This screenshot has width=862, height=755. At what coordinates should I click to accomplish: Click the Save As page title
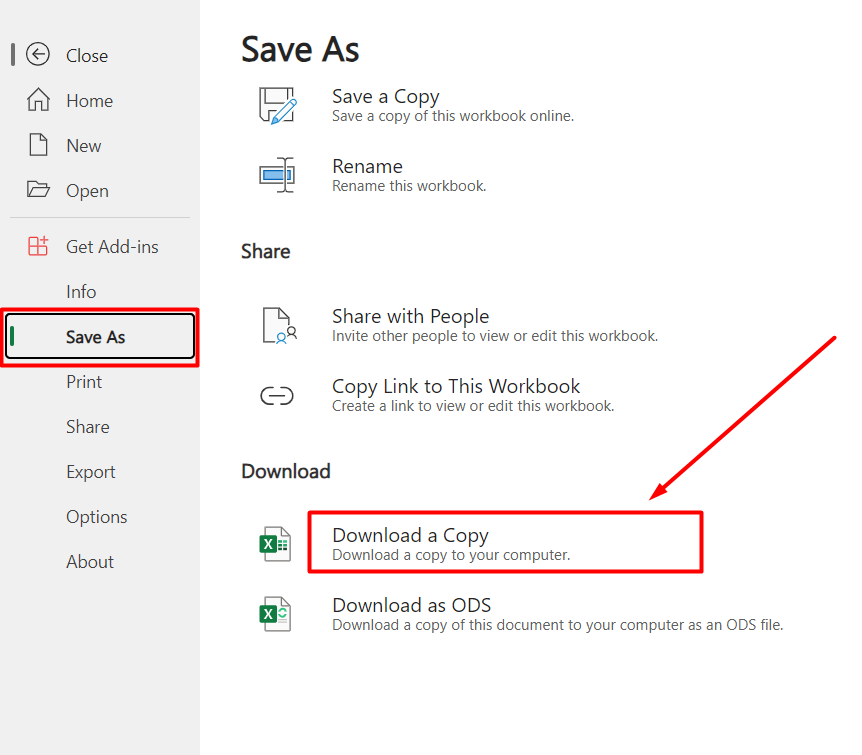click(x=300, y=49)
